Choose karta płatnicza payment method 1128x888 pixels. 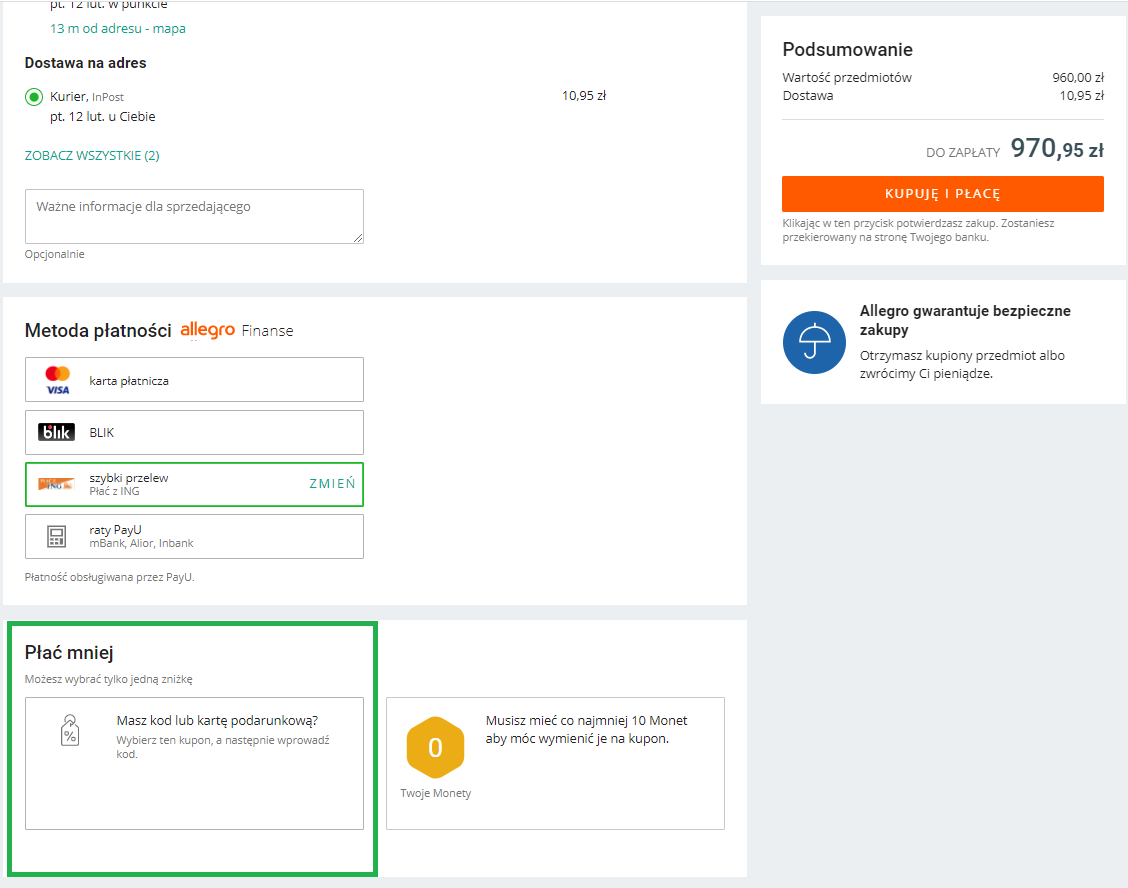pyautogui.click(x=194, y=380)
